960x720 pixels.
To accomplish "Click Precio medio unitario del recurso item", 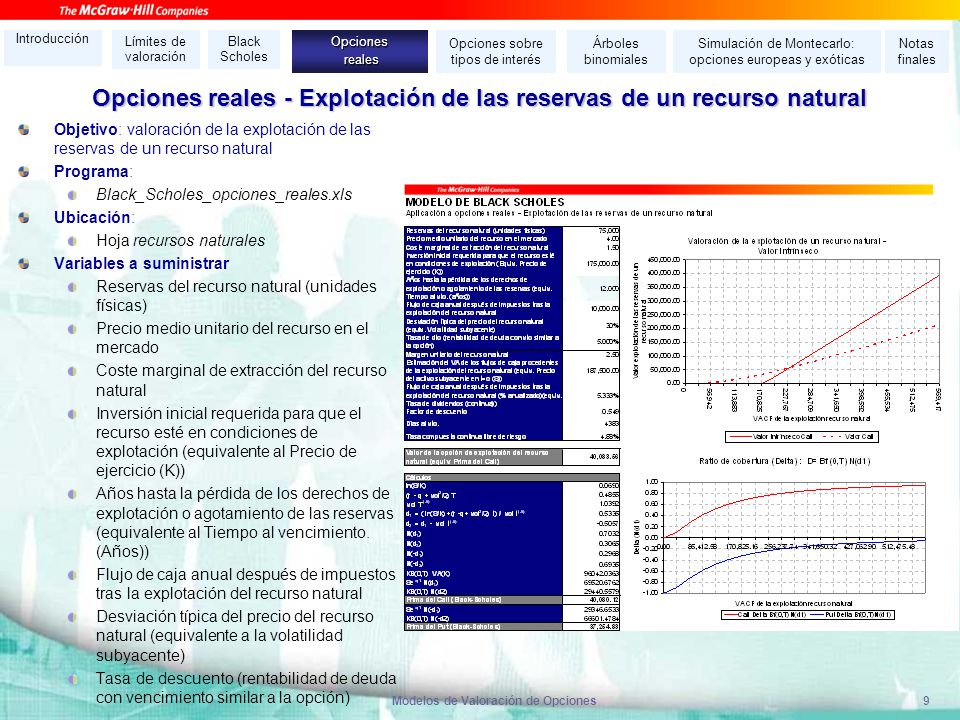I will point(232,338).
